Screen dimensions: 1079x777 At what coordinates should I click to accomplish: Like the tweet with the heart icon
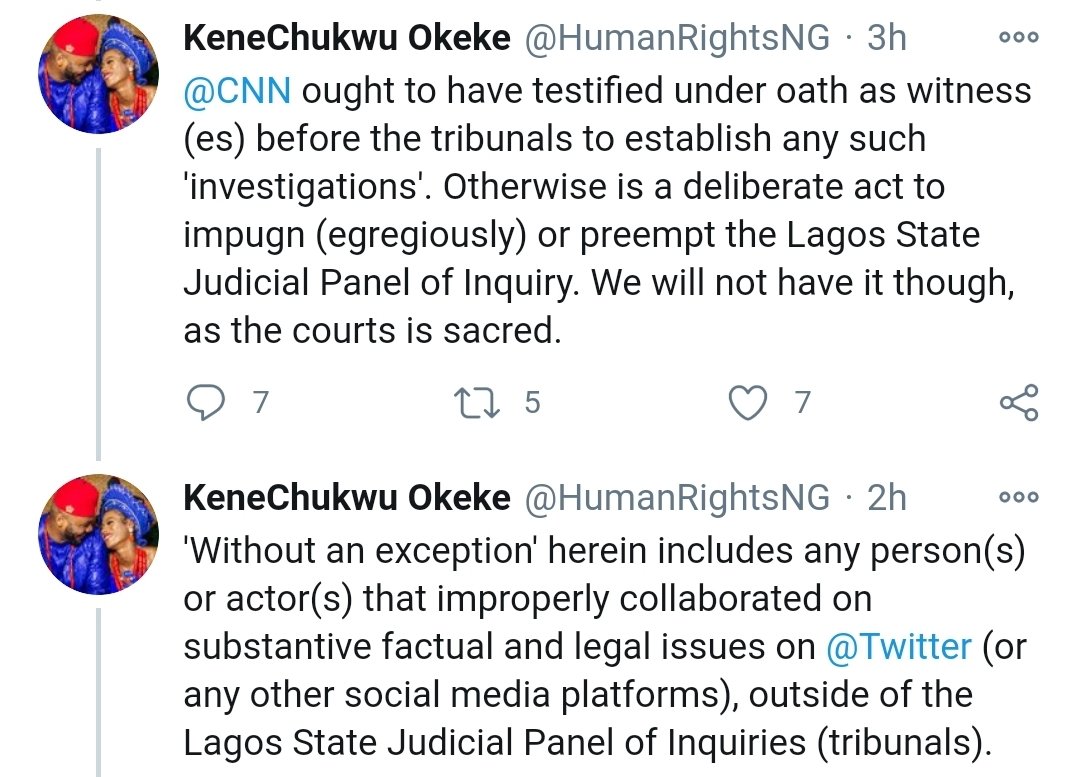click(x=745, y=403)
